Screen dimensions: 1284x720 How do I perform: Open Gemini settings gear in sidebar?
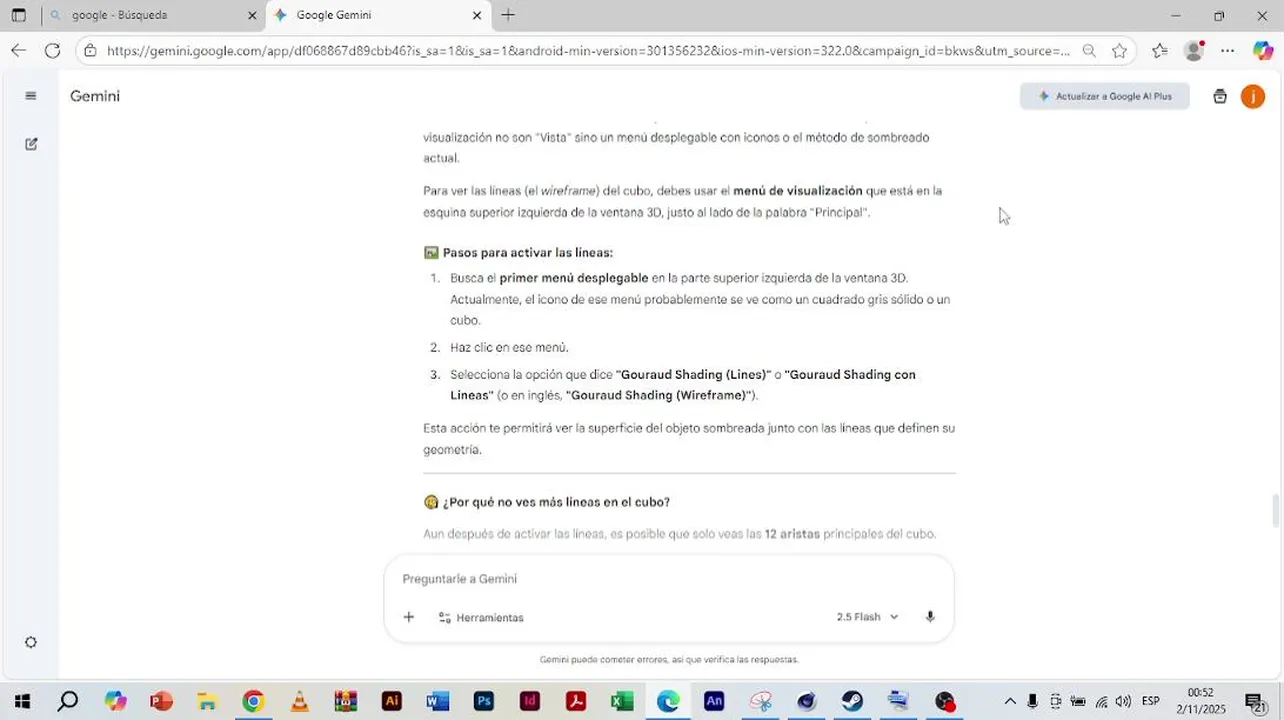[31, 642]
